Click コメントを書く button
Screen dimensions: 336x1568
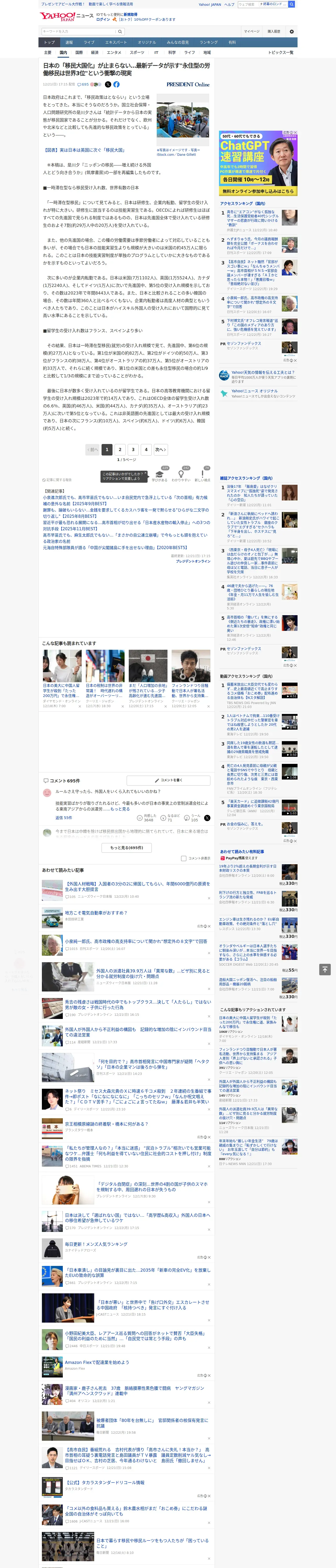168,780
